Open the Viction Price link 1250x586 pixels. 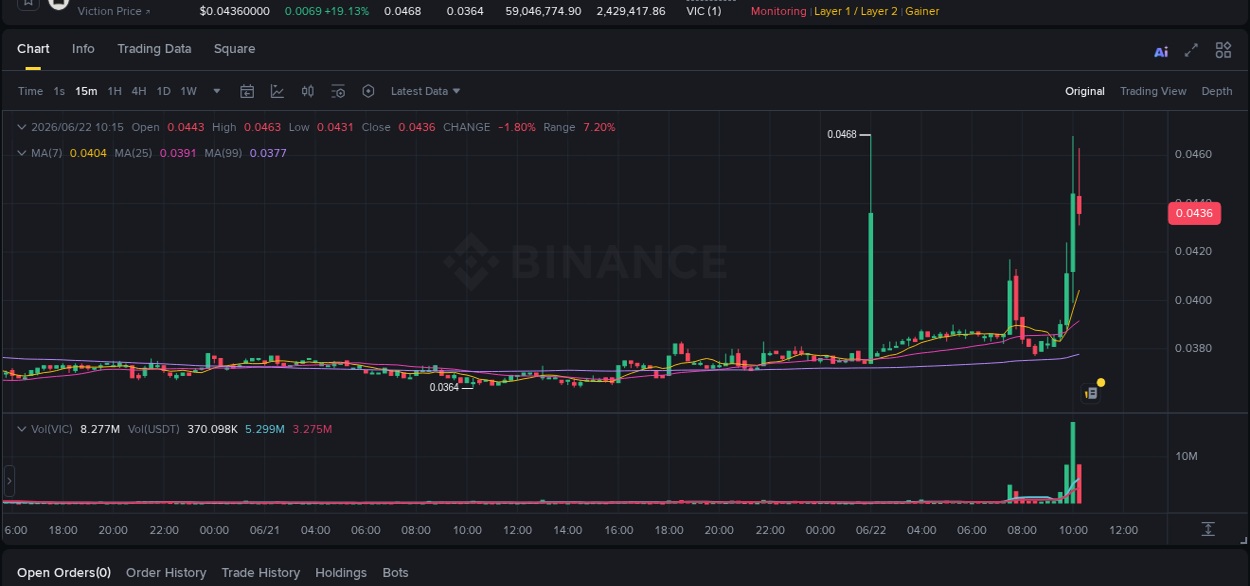click(x=114, y=12)
